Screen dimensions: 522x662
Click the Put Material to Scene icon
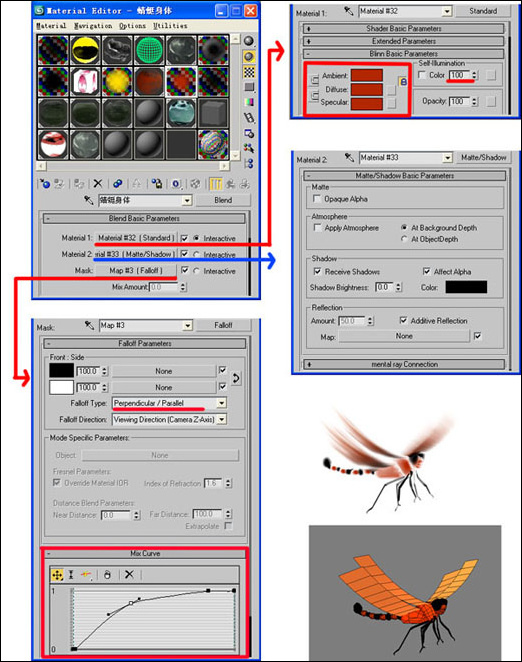[60, 184]
